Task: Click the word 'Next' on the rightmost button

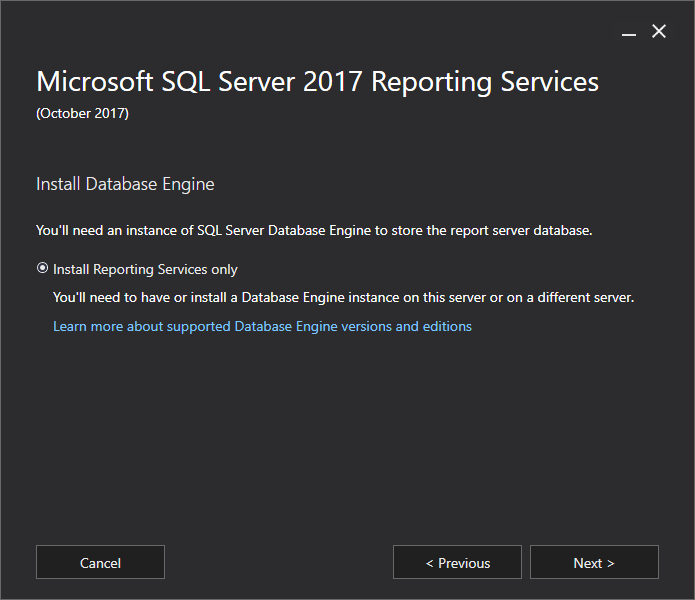Action: click(588, 563)
